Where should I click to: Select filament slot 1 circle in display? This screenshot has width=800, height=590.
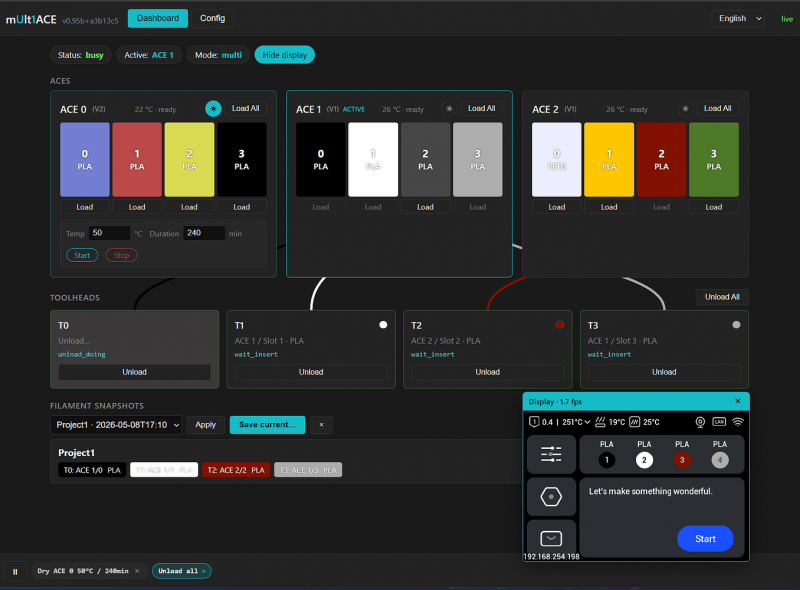[x=607, y=460]
